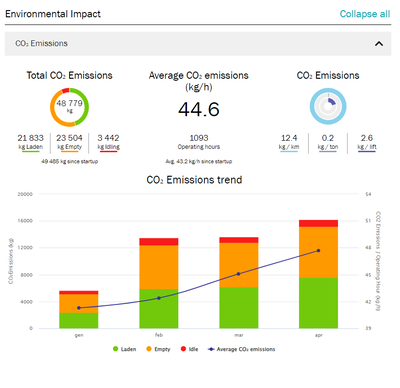Click the 12.4 kg / km metric
Viewport: 400px width, 388px height.
[289, 142]
